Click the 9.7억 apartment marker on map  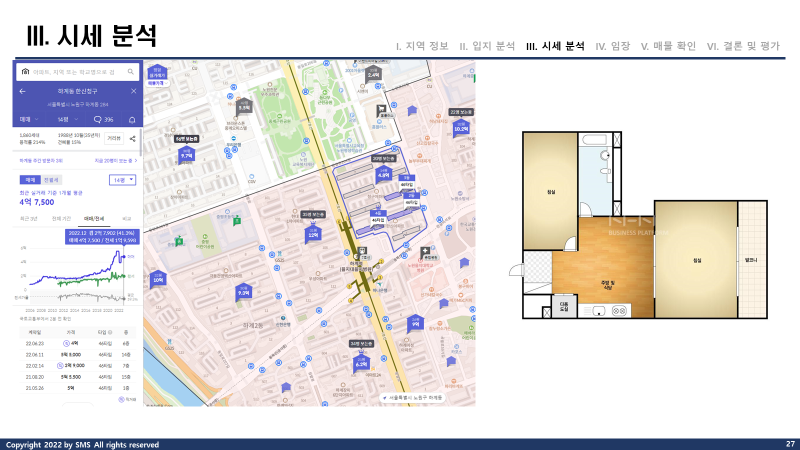tap(187, 155)
